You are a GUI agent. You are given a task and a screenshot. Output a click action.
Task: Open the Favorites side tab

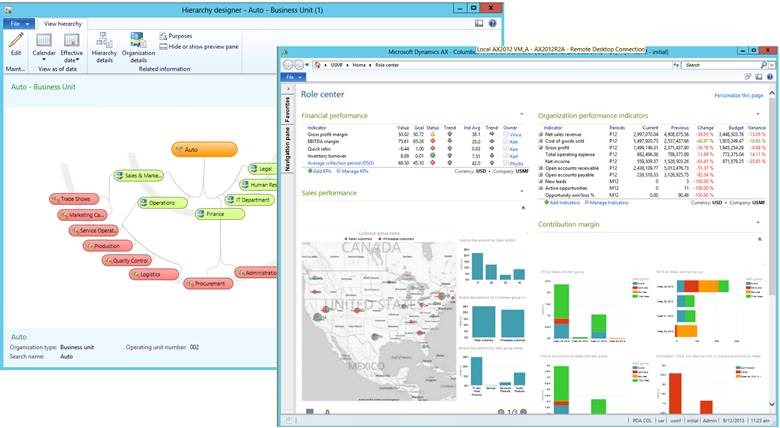pyautogui.click(x=288, y=109)
